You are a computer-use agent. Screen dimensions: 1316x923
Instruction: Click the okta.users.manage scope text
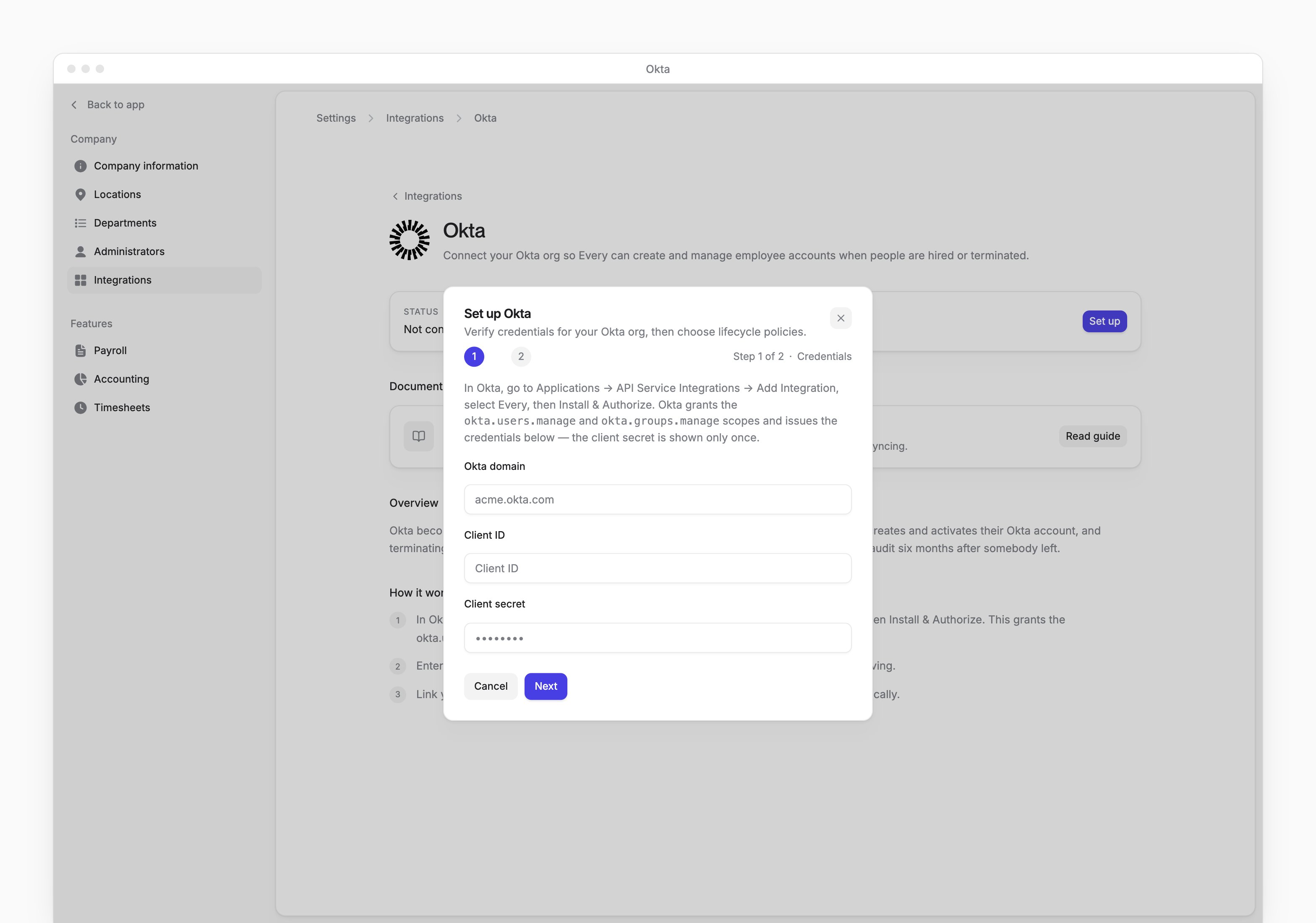pos(519,420)
